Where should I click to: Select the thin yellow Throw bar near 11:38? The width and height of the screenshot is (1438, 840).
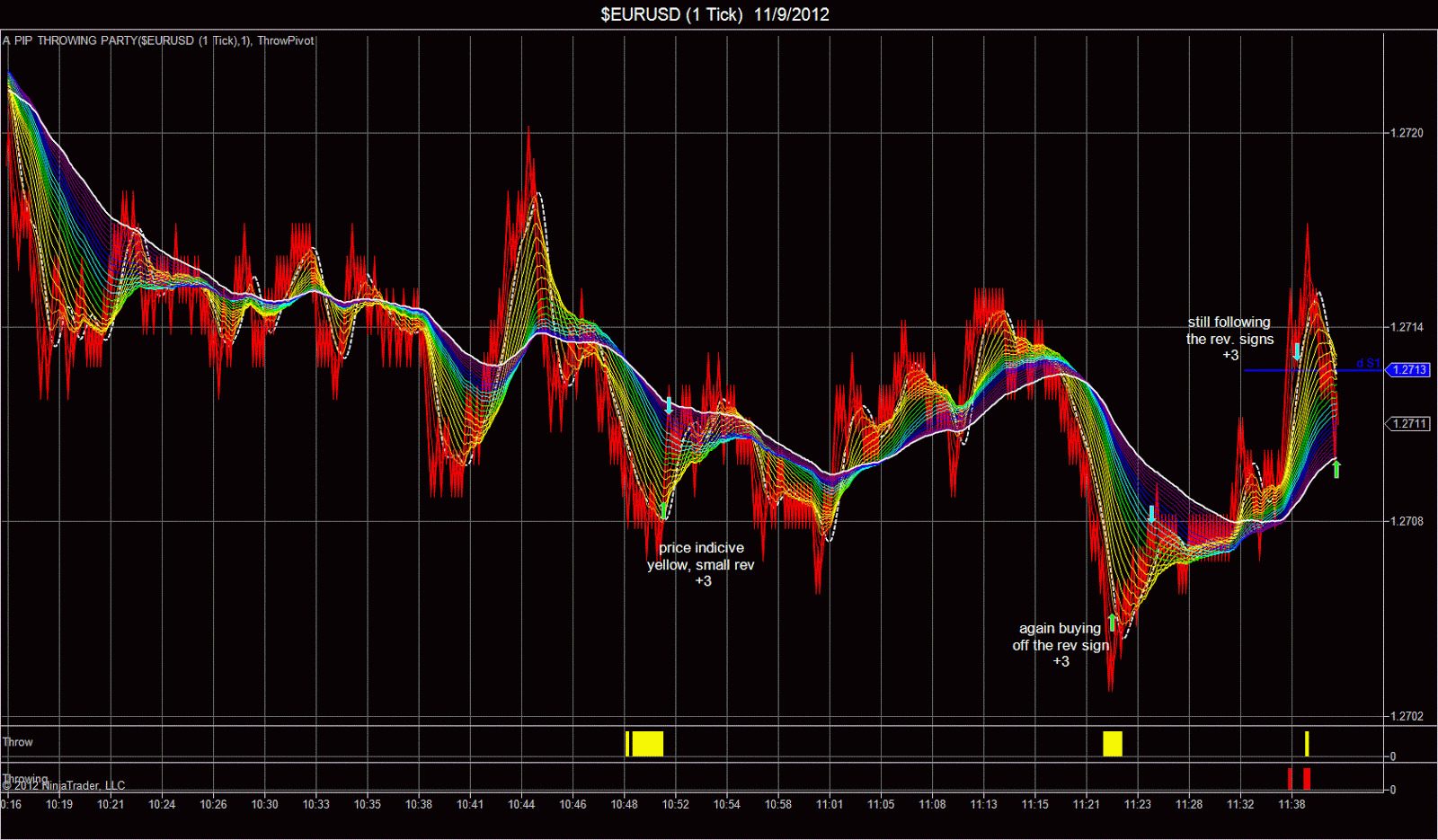[1307, 744]
